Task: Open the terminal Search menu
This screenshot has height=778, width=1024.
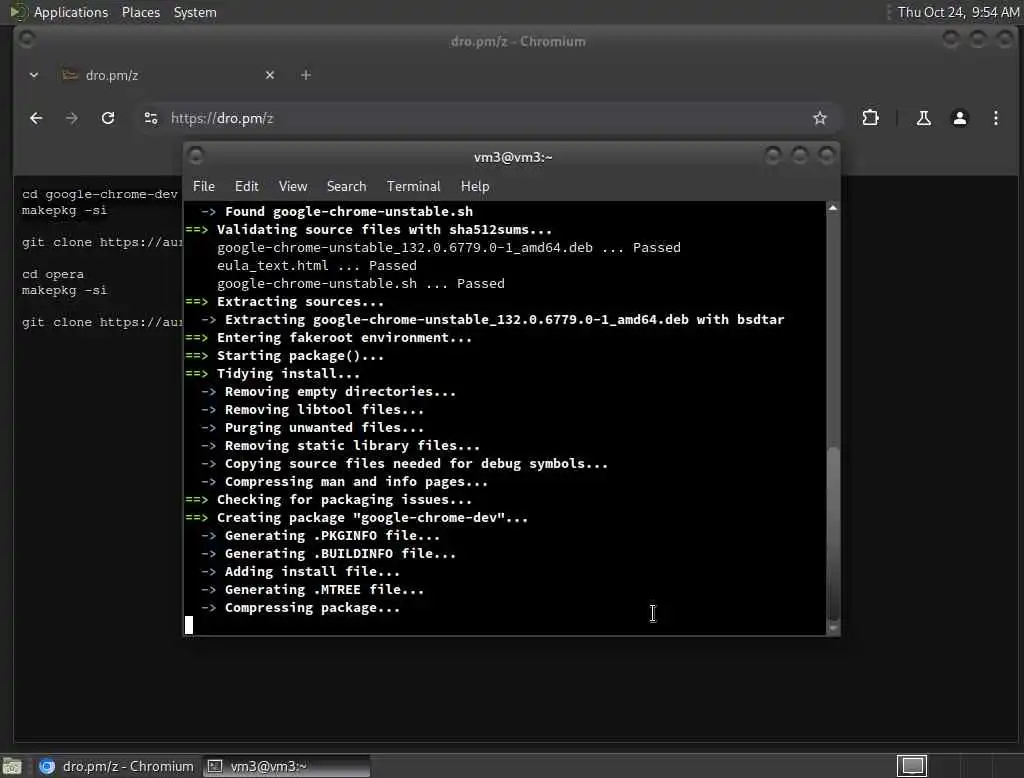Action: pos(347,186)
